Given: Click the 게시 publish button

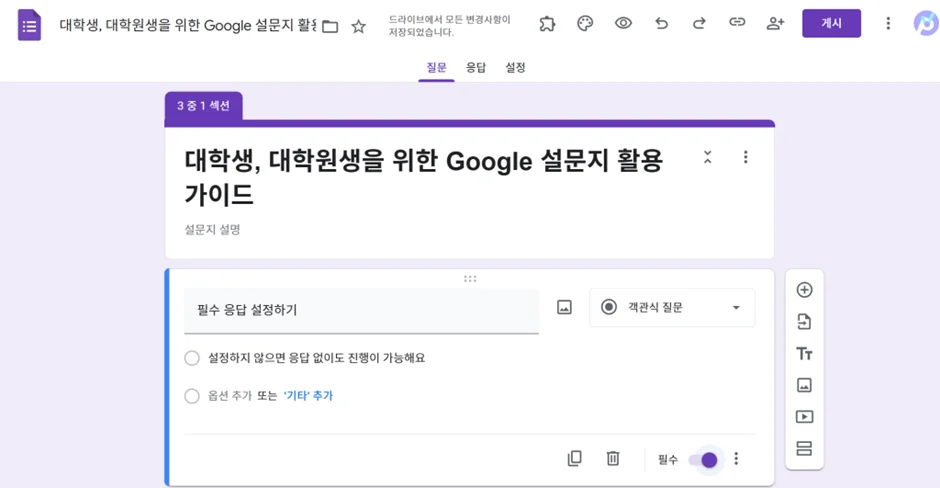Looking at the screenshot, I should [831, 23].
